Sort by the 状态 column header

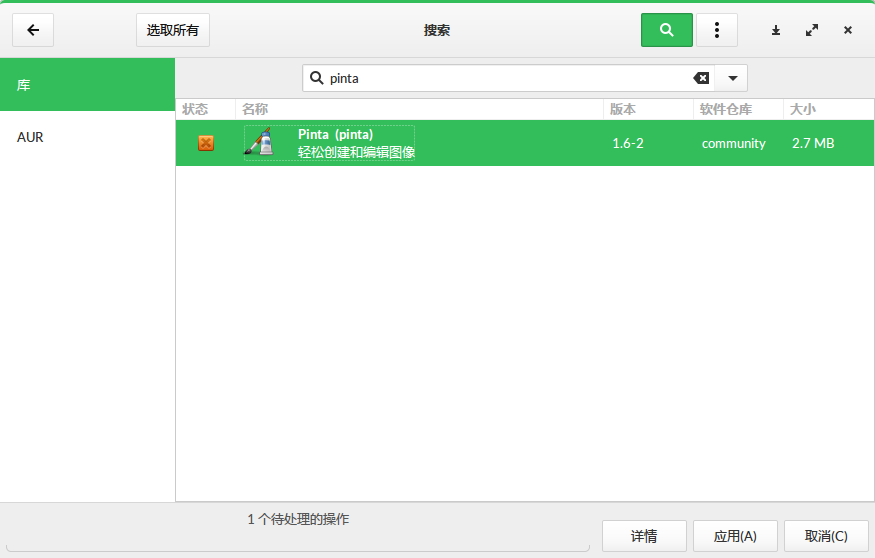point(205,109)
